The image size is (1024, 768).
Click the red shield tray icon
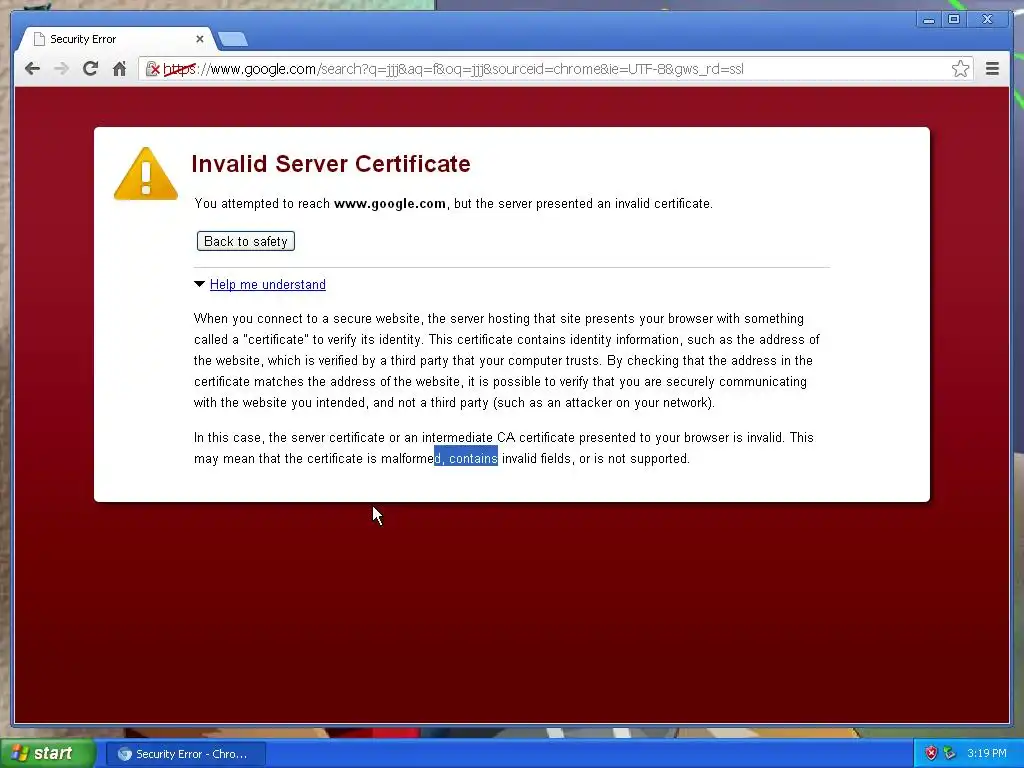(931, 753)
